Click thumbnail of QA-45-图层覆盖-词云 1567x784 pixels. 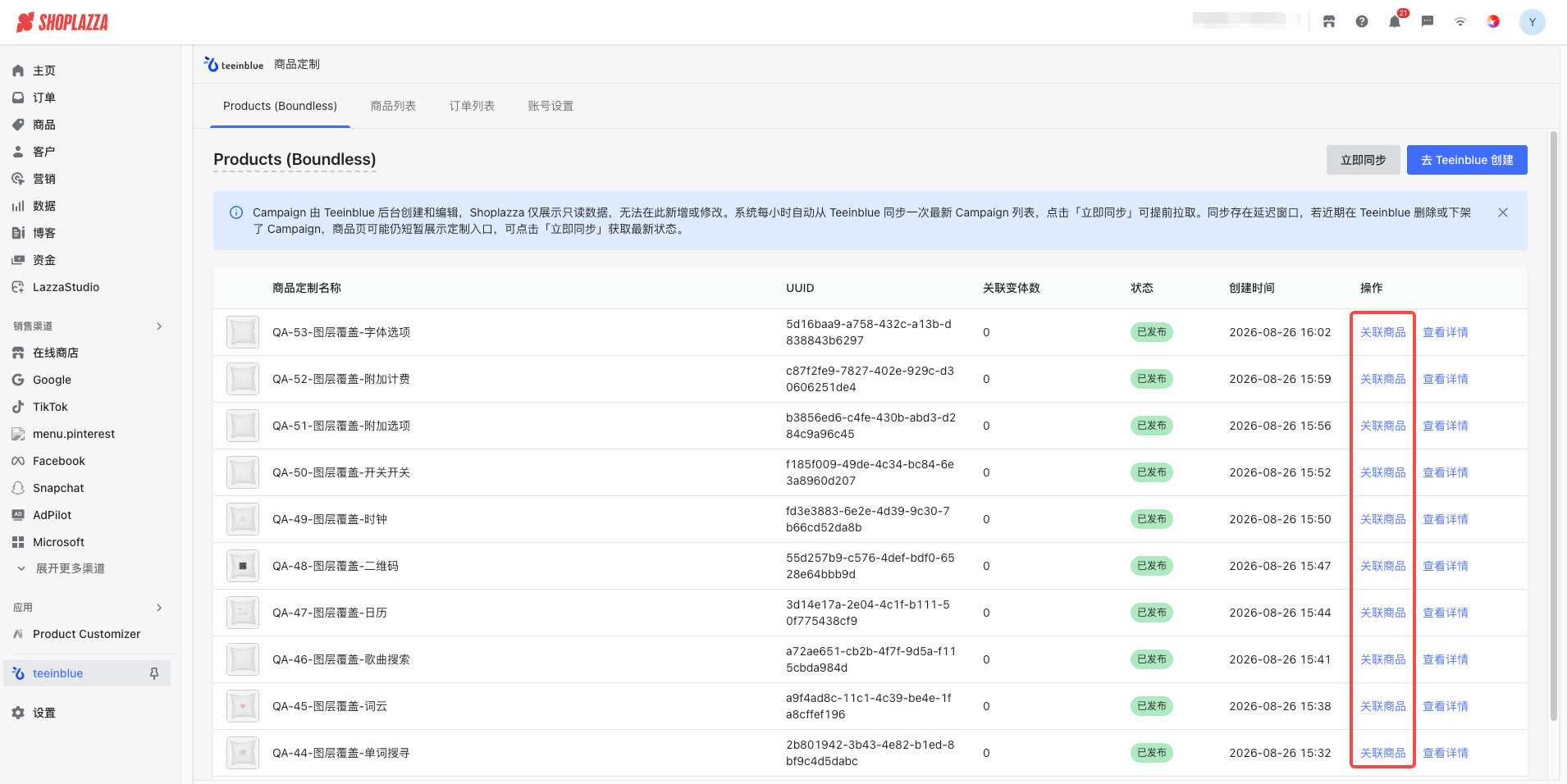click(x=243, y=706)
